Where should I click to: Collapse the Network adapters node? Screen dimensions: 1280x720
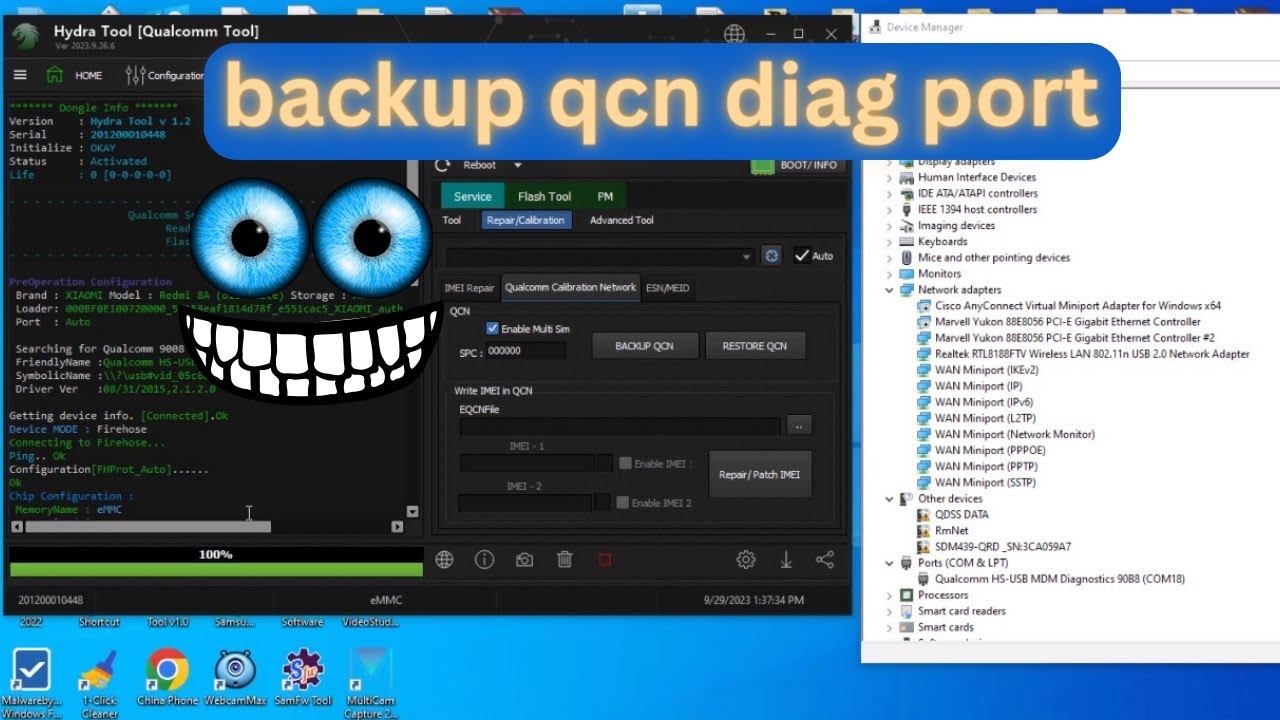[889, 290]
